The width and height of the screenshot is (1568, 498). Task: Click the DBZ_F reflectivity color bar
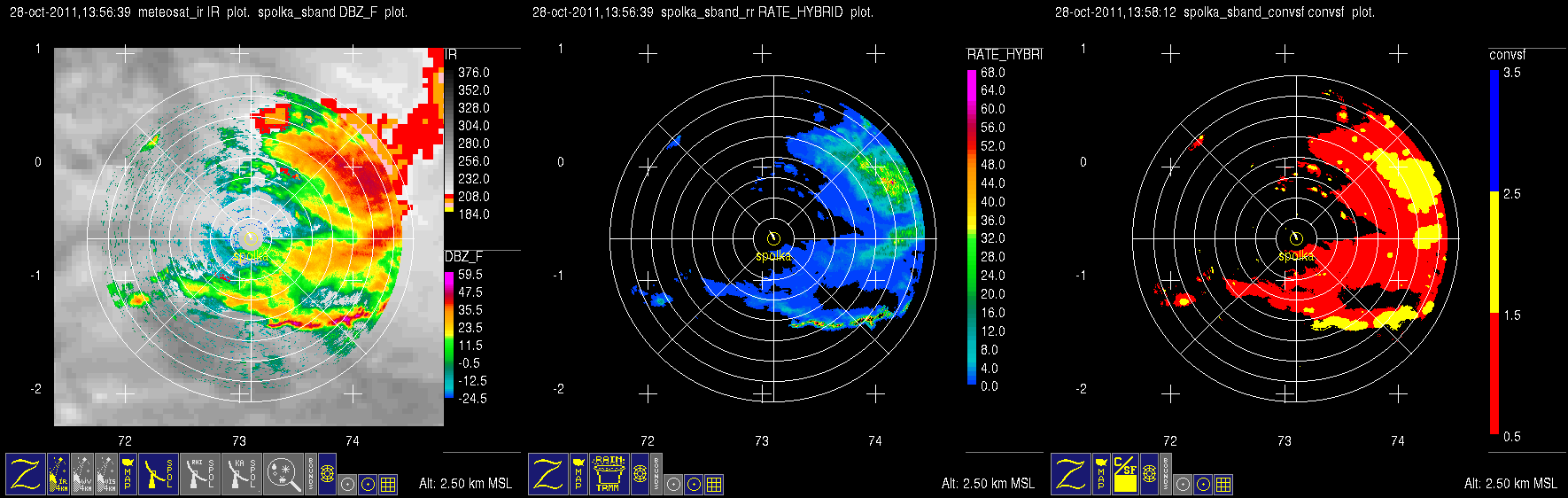(x=448, y=334)
